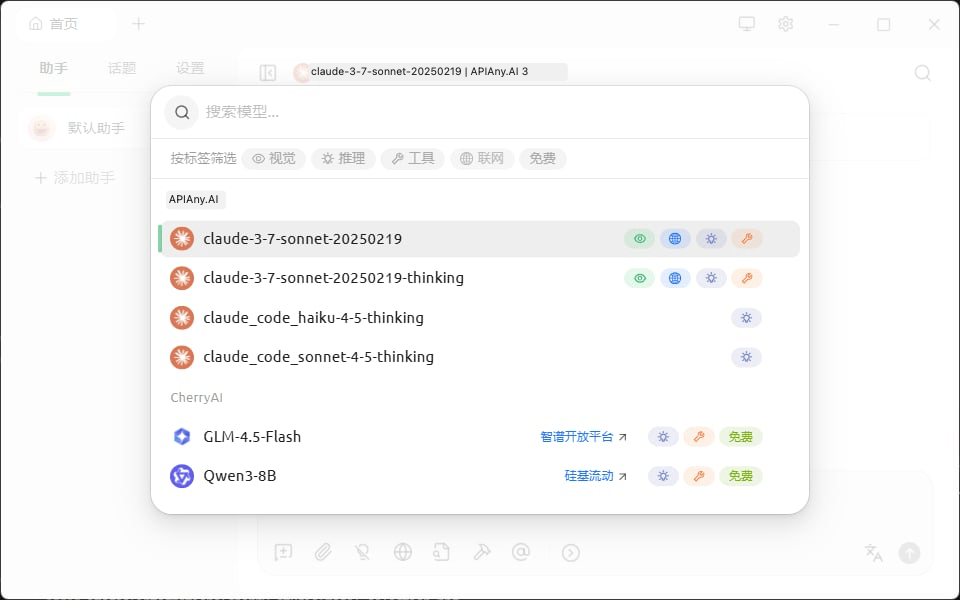The height and width of the screenshot is (600, 960).
Task: Click 添加助手 button
Action: point(75,178)
